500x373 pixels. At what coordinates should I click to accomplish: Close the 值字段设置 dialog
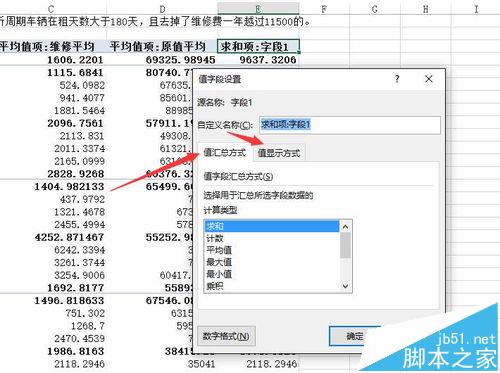pos(429,79)
